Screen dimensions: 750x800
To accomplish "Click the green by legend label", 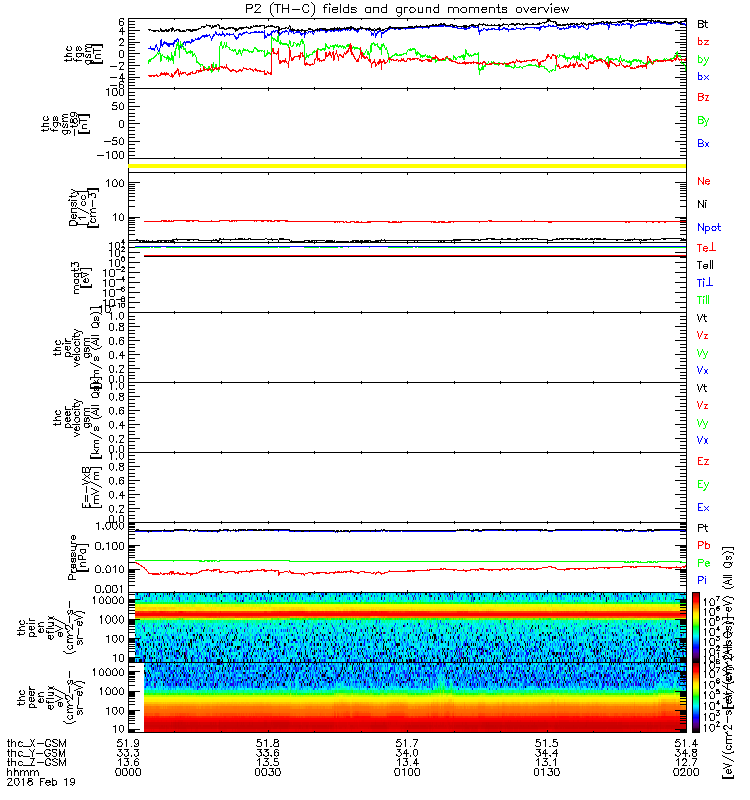I will tap(703, 60).
